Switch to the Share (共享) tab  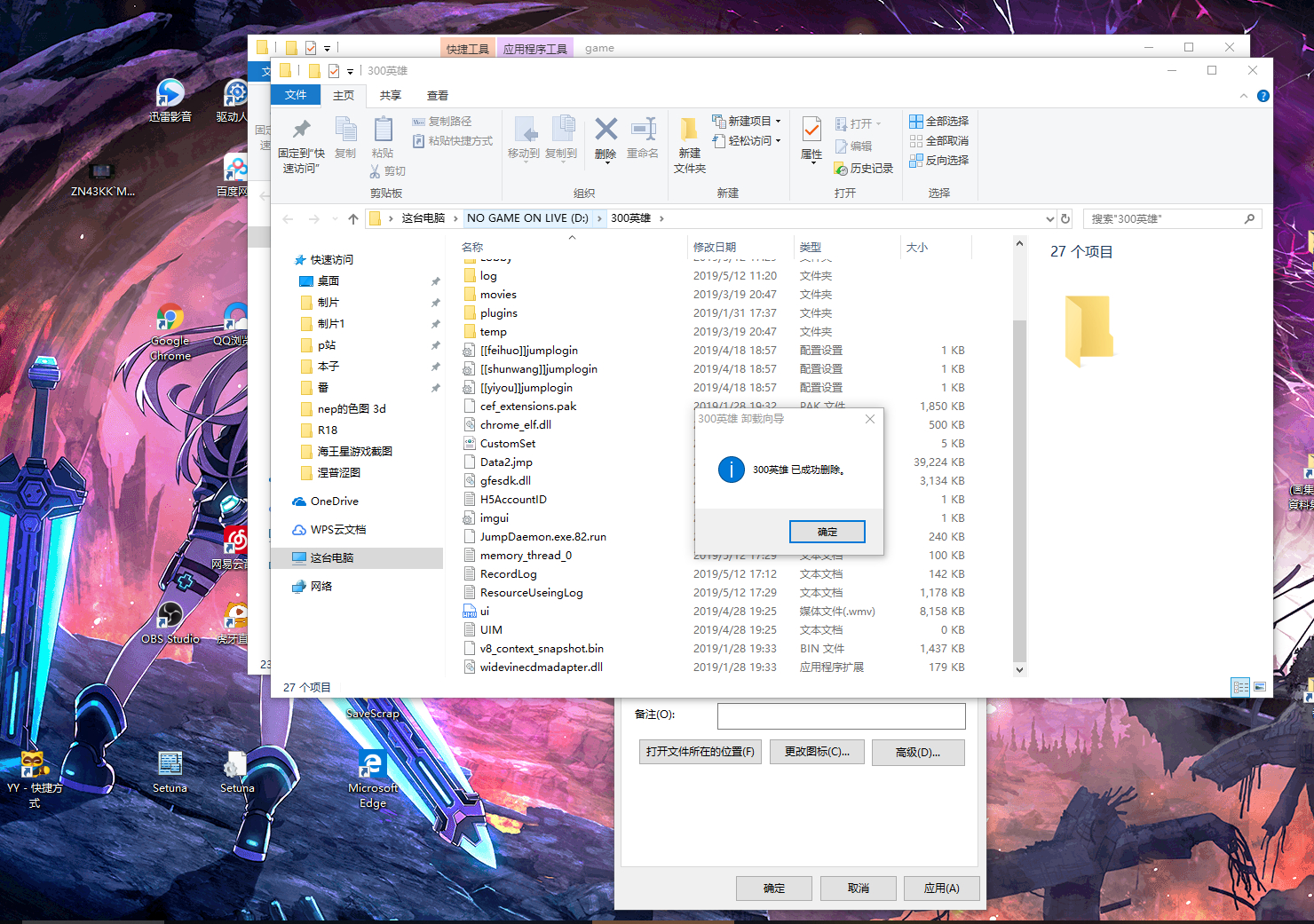pyautogui.click(x=391, y=95)
